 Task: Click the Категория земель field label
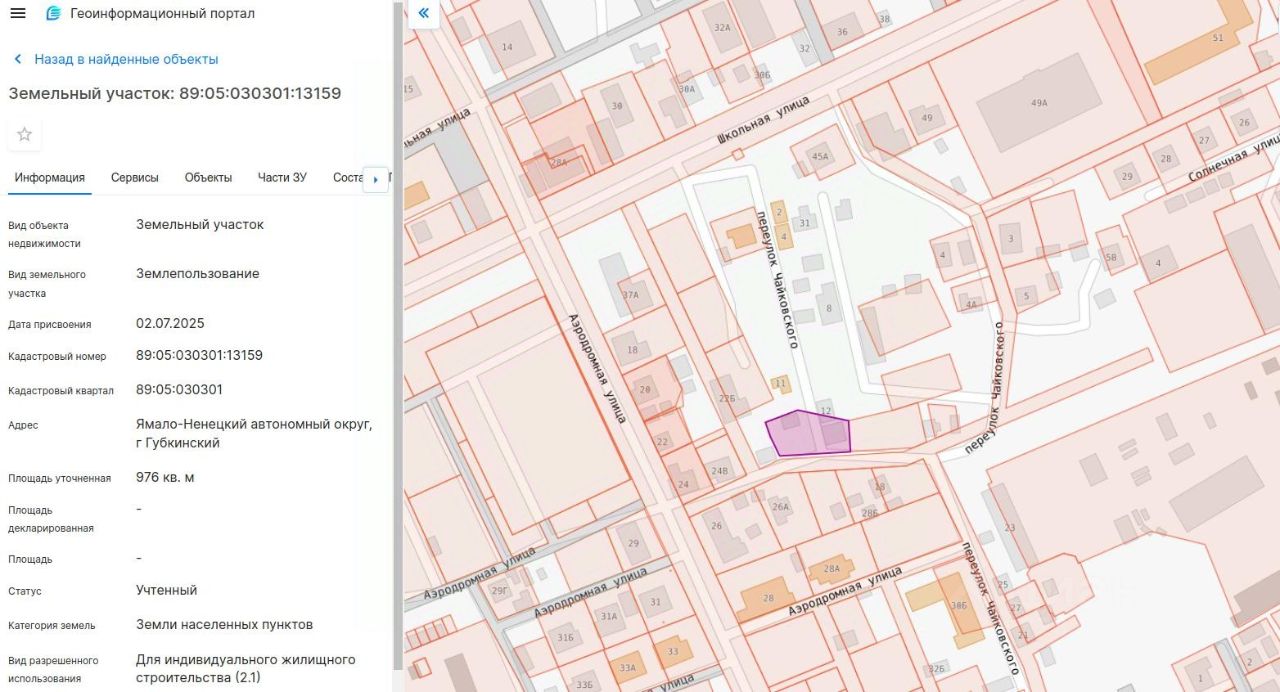click(x=52, y=625)
